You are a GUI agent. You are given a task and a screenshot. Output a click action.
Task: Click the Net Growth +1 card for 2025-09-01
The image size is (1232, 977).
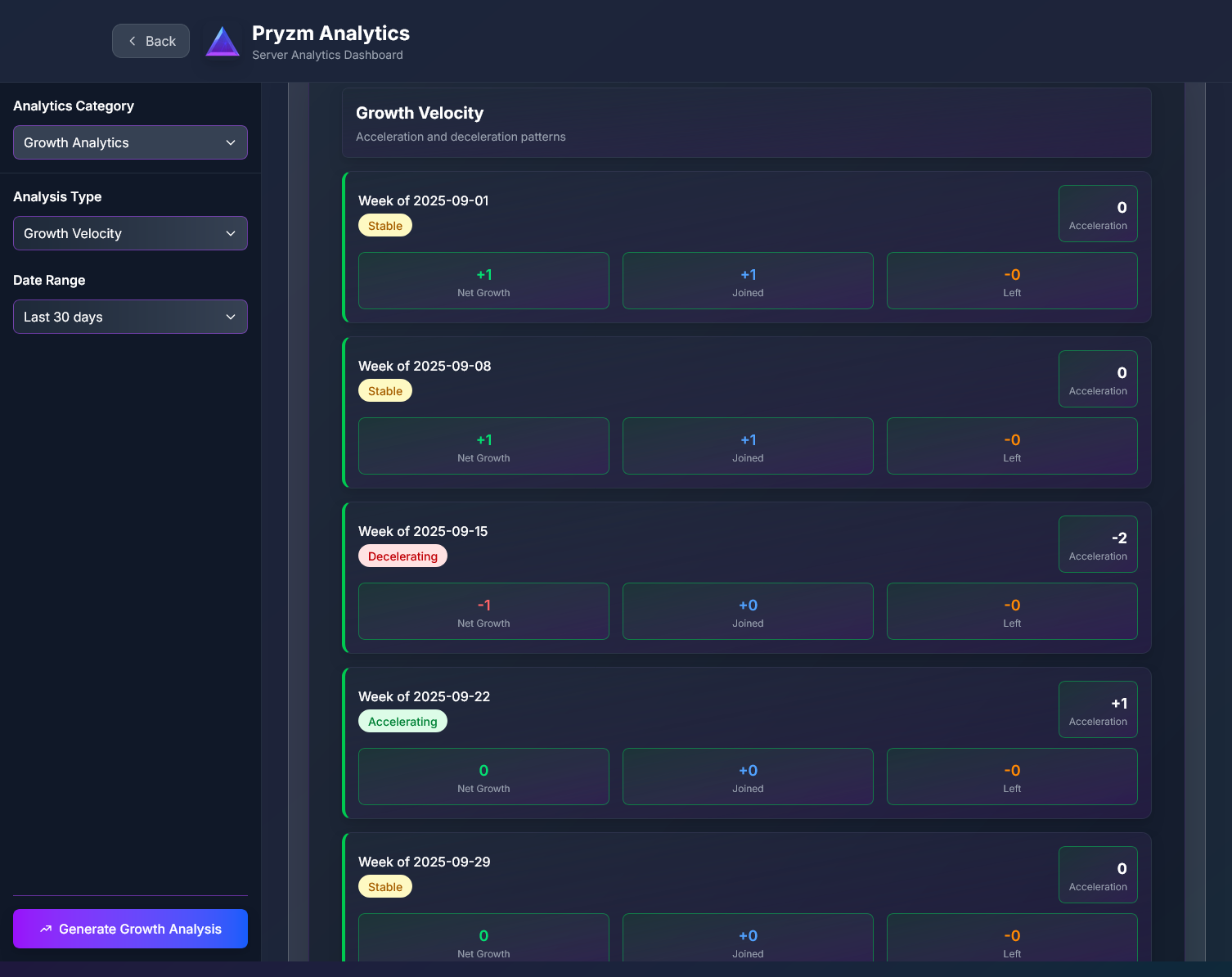(x=483, y=281)
